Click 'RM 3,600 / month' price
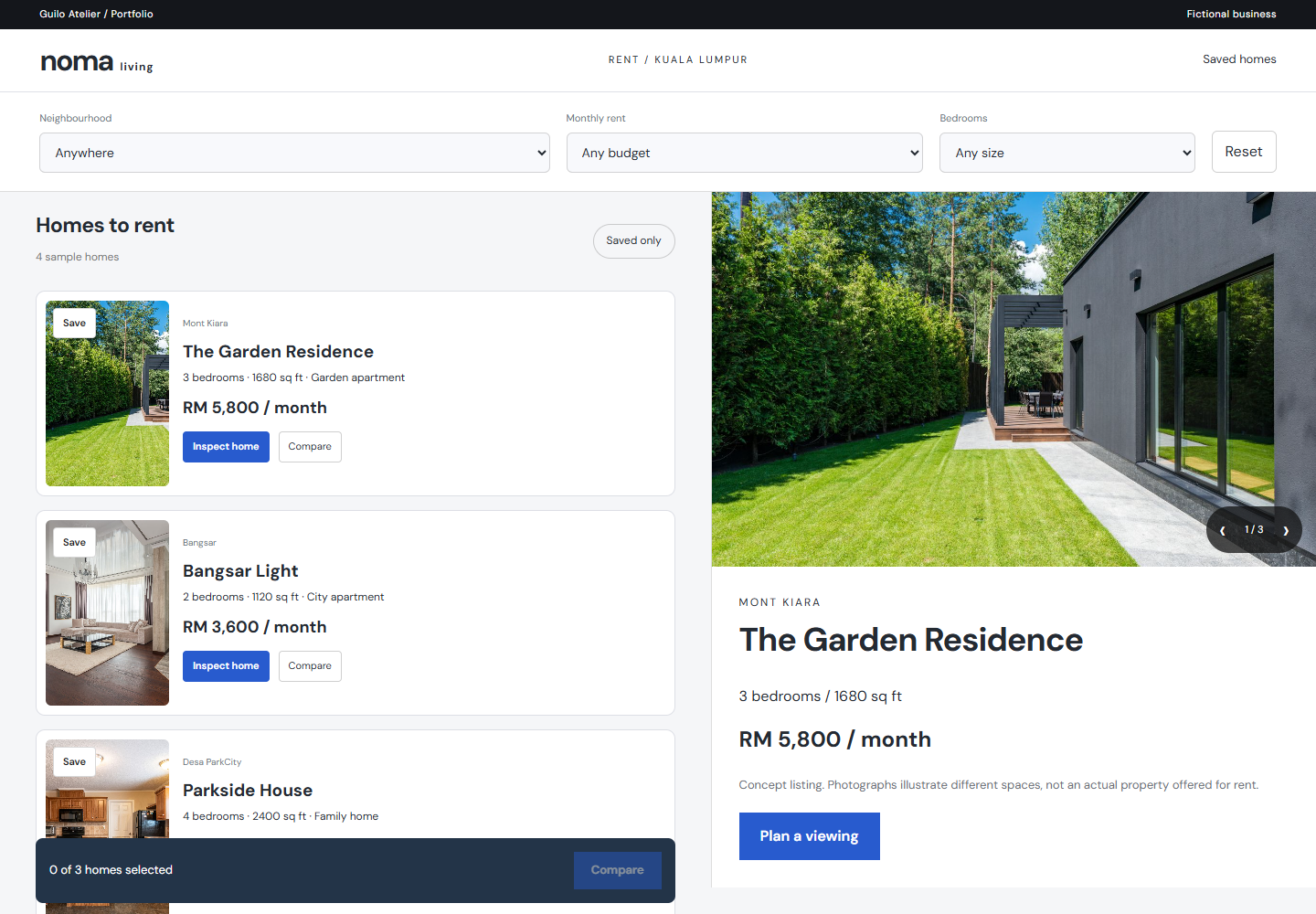Viewport: 1316px width, 914px height. pyautogui.click(x=255, y=627)
